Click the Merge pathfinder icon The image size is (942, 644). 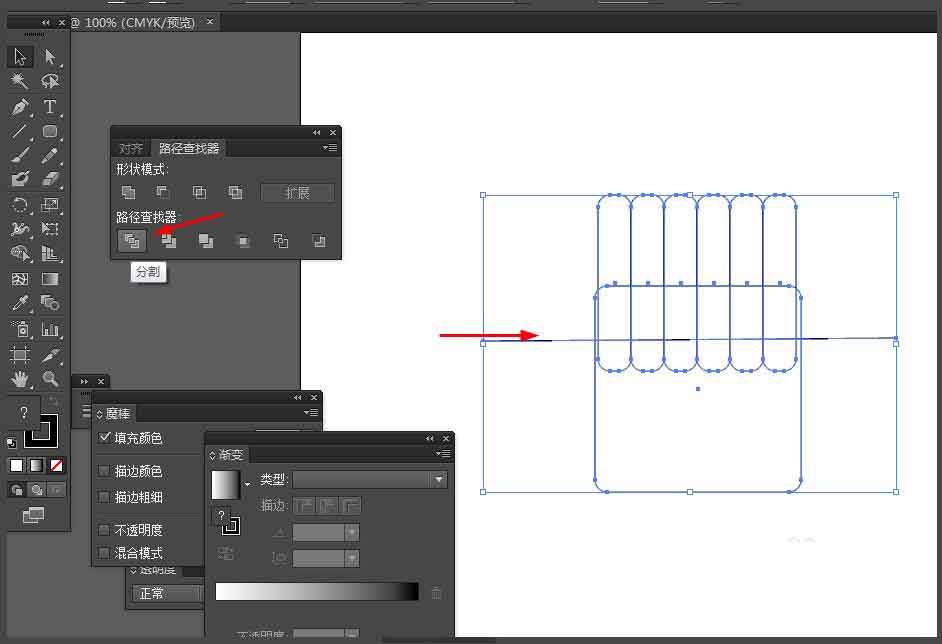[x=205, y=241]
